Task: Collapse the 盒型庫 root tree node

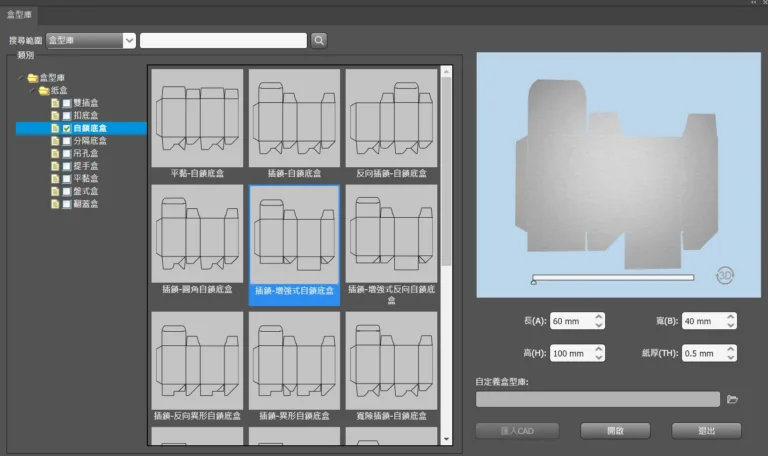Action: click(x=20, y=78)
